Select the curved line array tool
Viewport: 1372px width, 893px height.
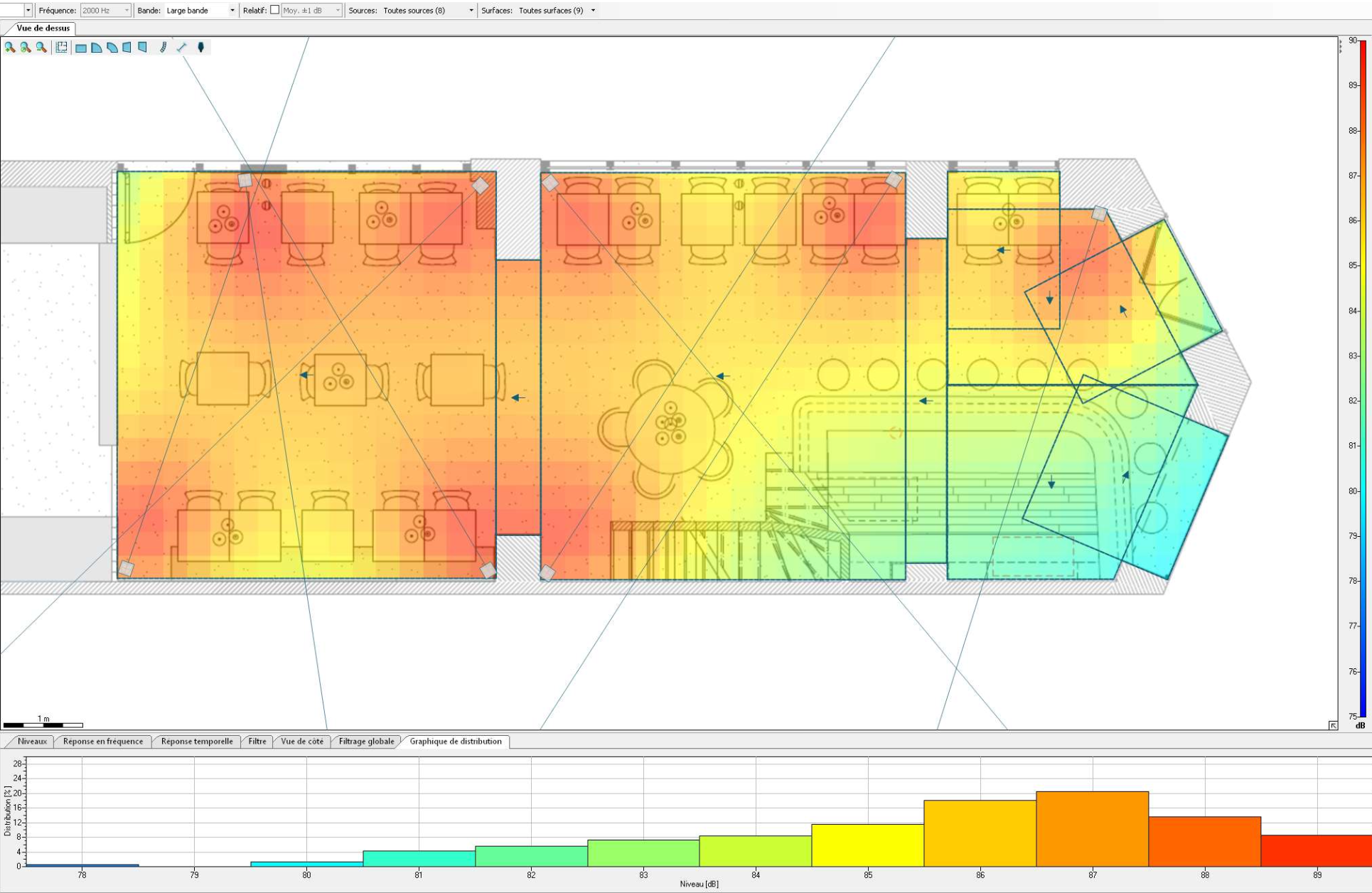click(164, 47)
